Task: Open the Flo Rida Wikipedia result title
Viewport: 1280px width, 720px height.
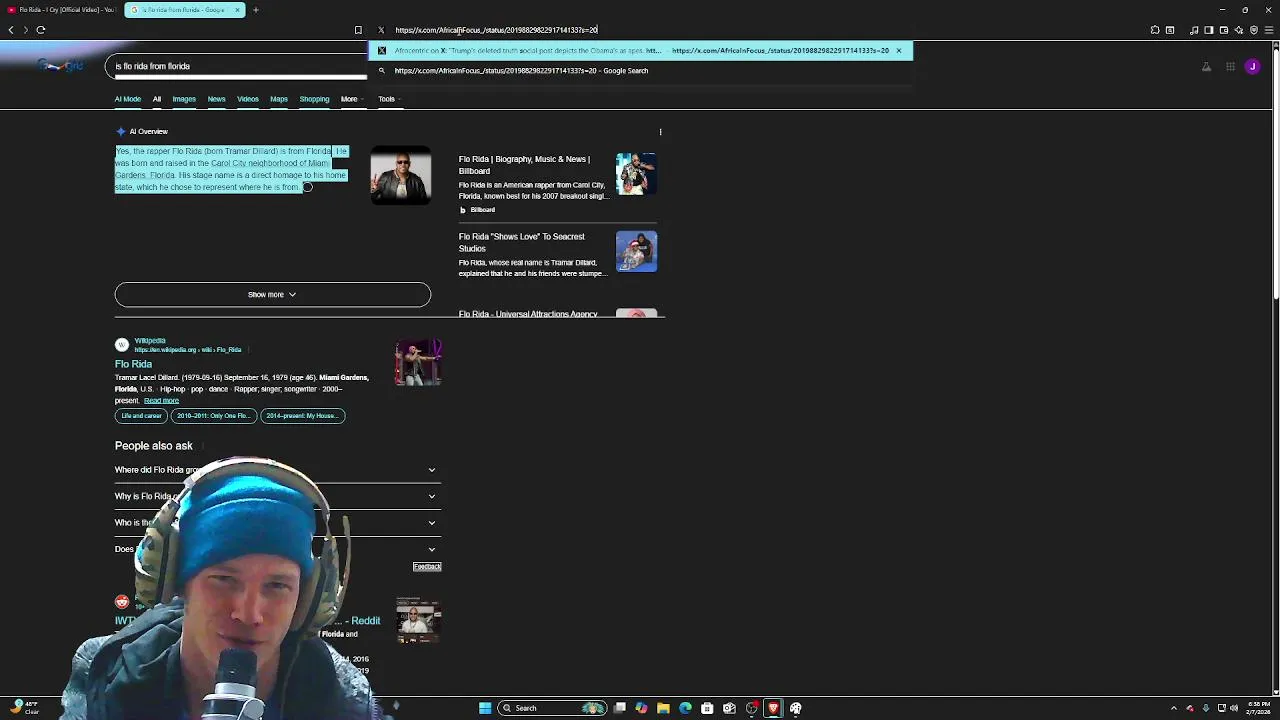Action: pos(133,365)
